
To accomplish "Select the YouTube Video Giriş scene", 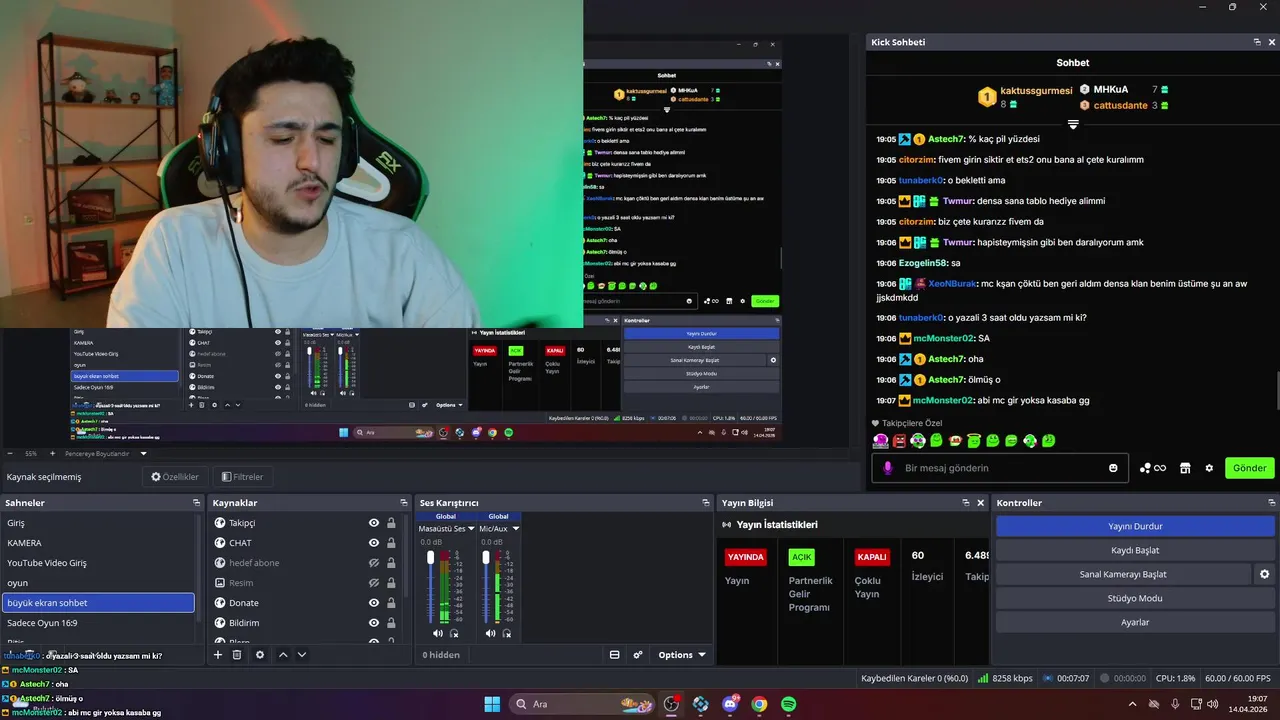I will 98,563.
